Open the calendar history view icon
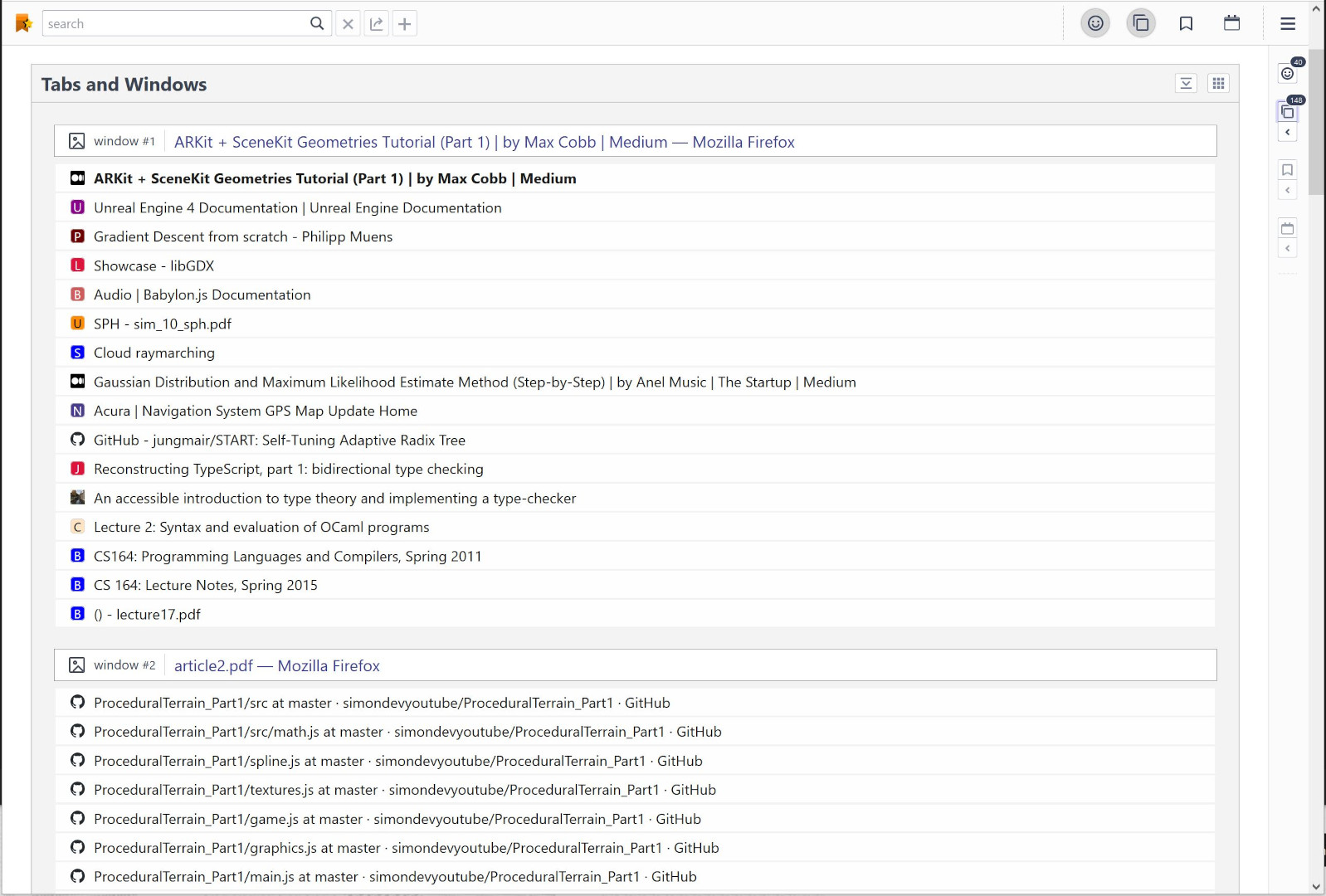 [1232, 23]
